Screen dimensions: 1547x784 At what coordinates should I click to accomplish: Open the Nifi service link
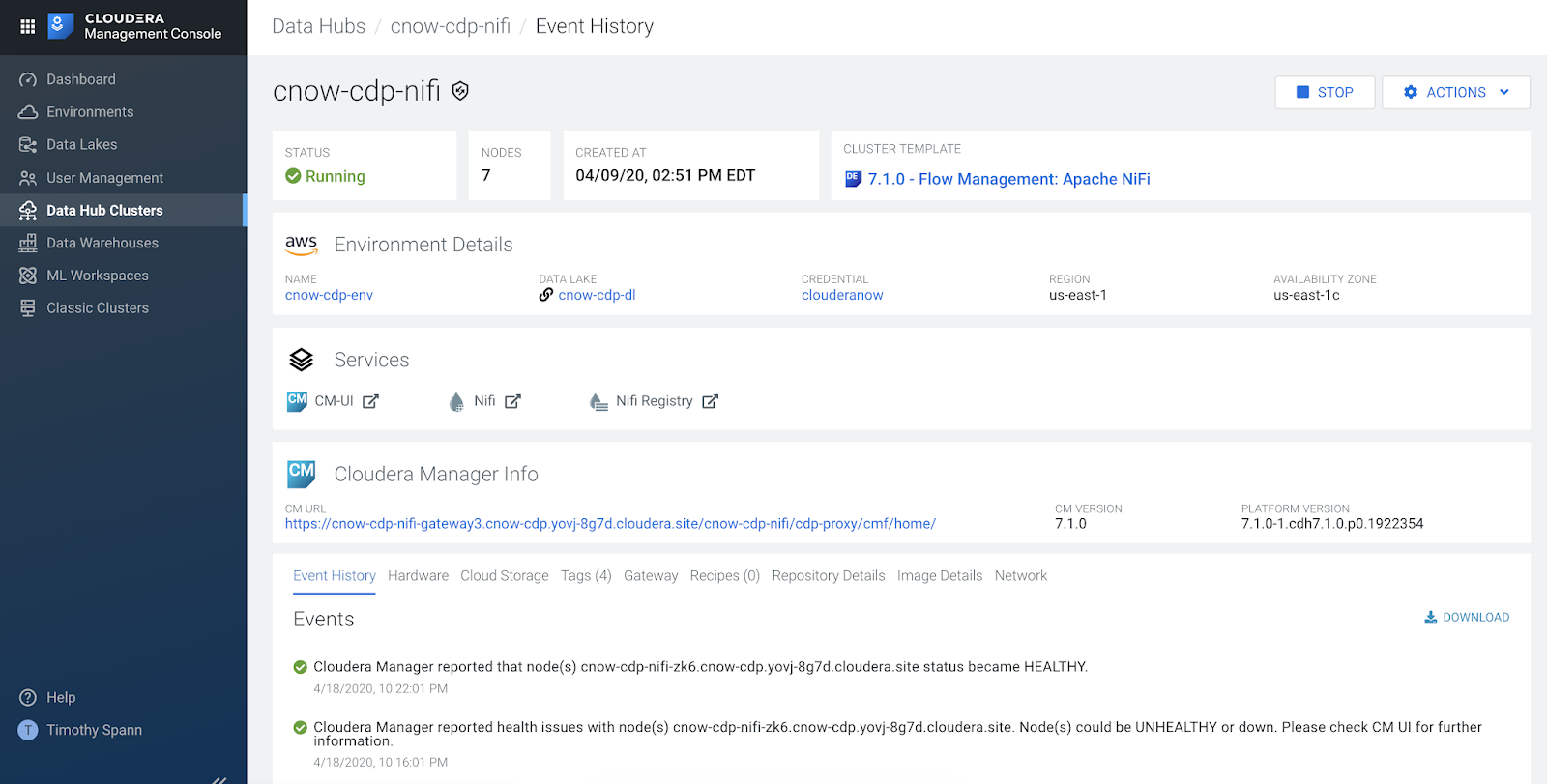[x=484, y=401]
